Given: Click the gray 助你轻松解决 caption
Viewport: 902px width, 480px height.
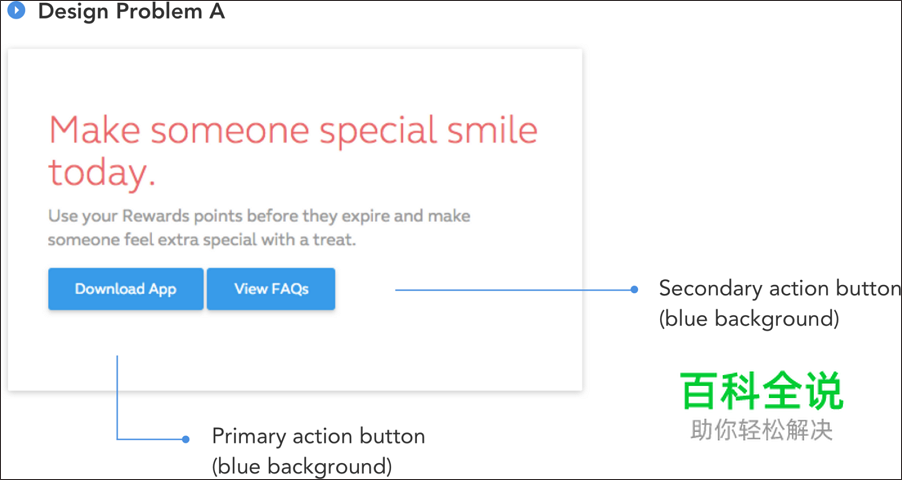Looking at the screenshot, I should coord(761,431).
